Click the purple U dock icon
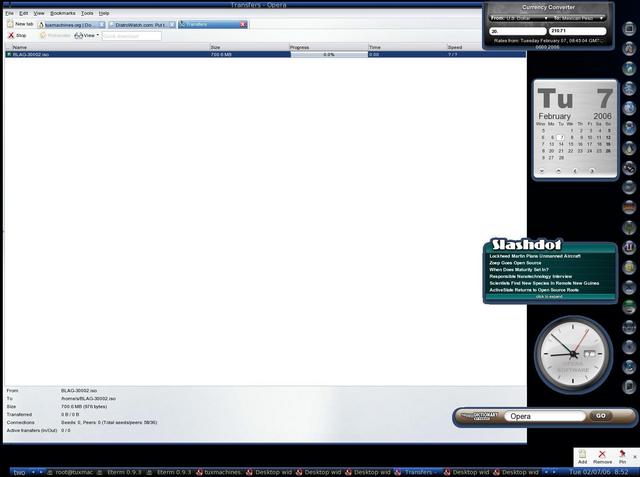Viewport: 640px width, 477px height. 629,247
